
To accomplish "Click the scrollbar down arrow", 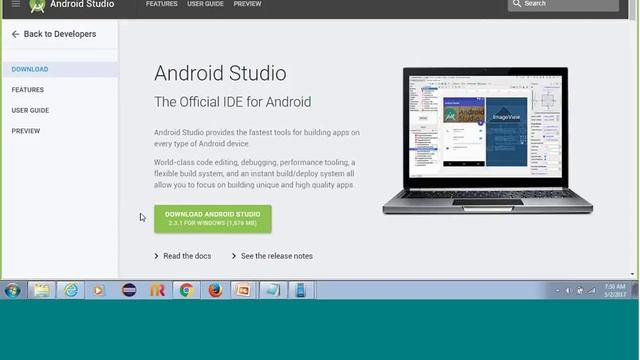I will [632, 274].
